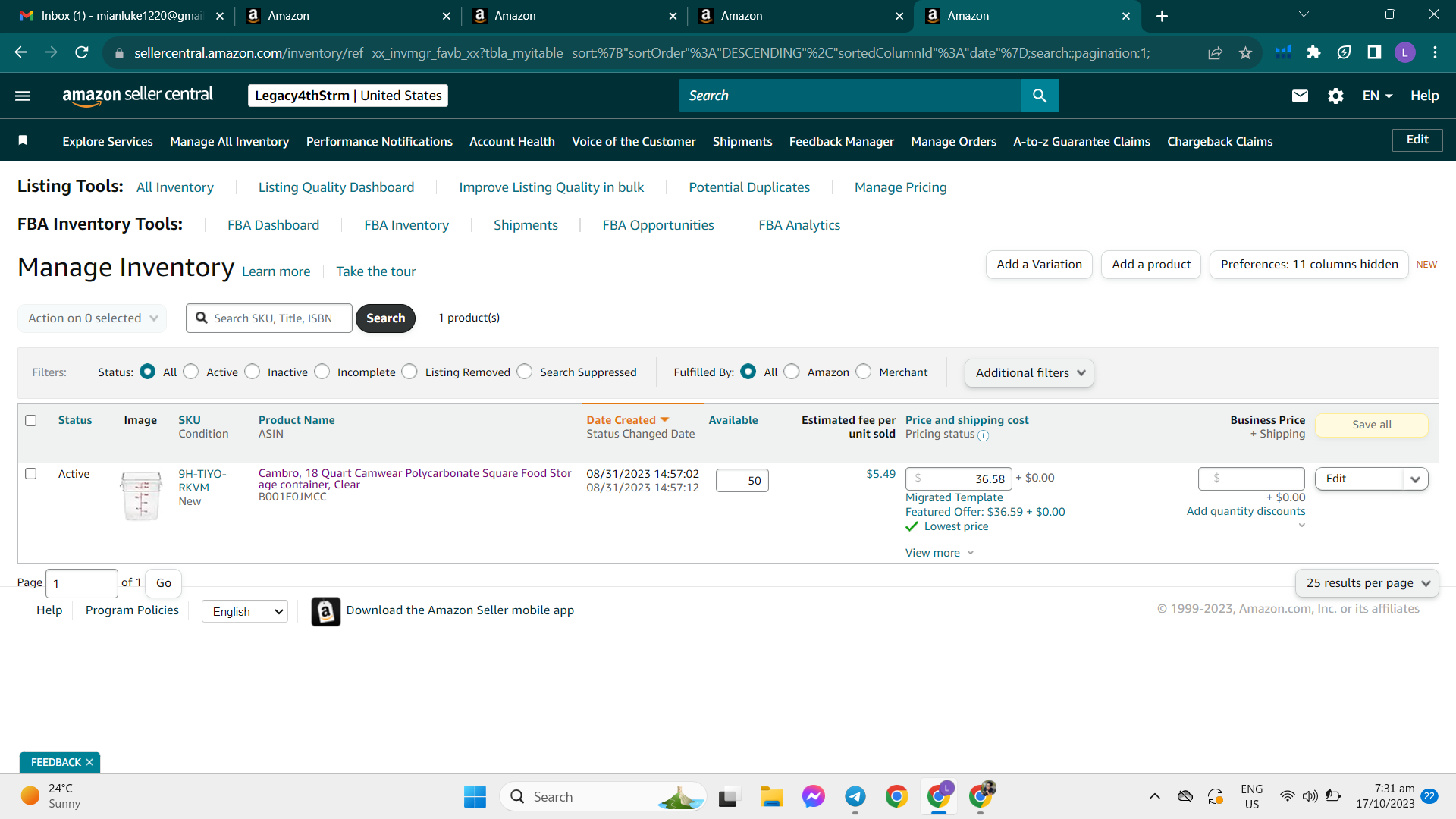This screenshot has width=1456, height=819.
Task: Open the EN language dropdown
Action: (x=1377, y=96)
